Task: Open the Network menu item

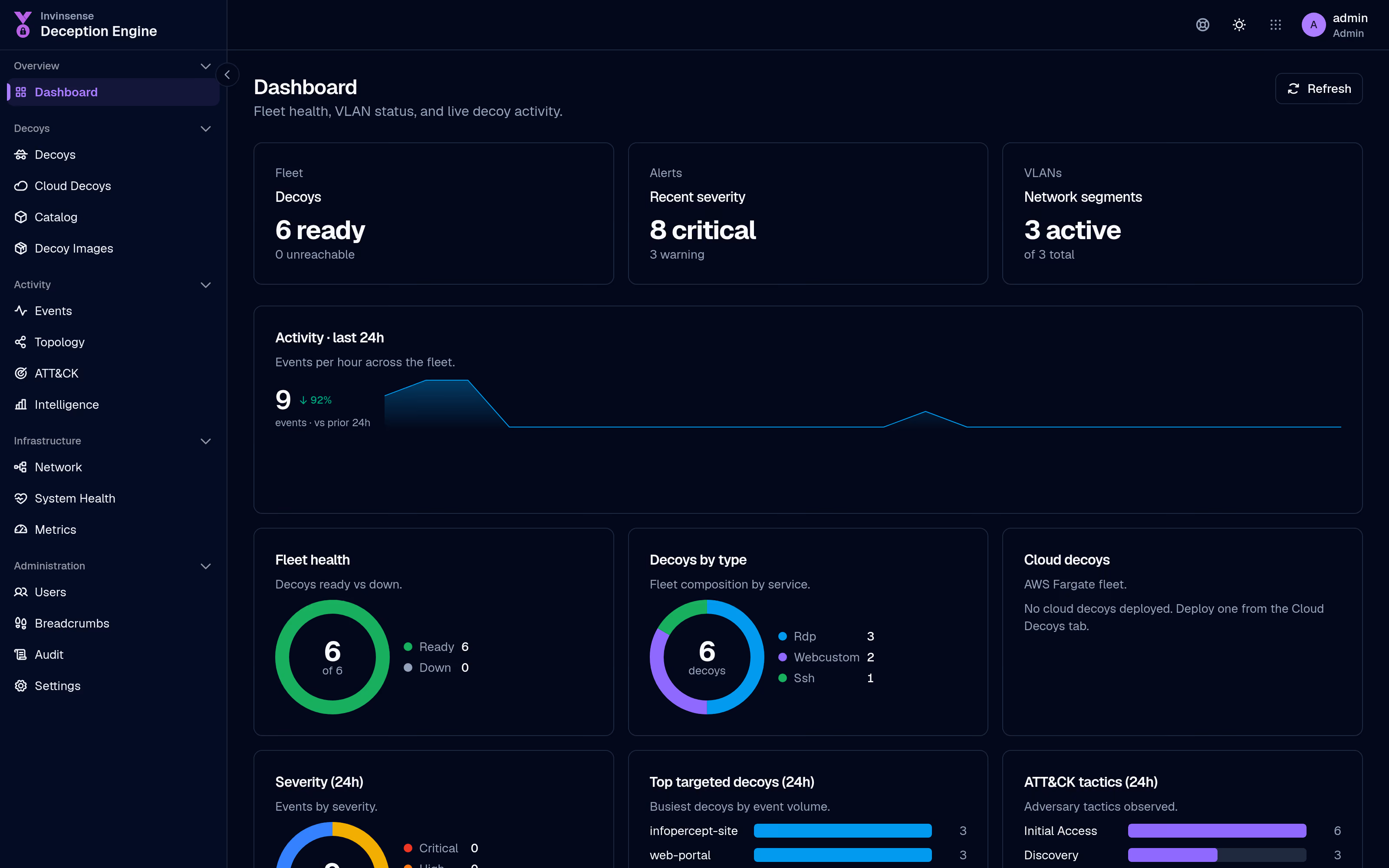Action: (113, 467)
